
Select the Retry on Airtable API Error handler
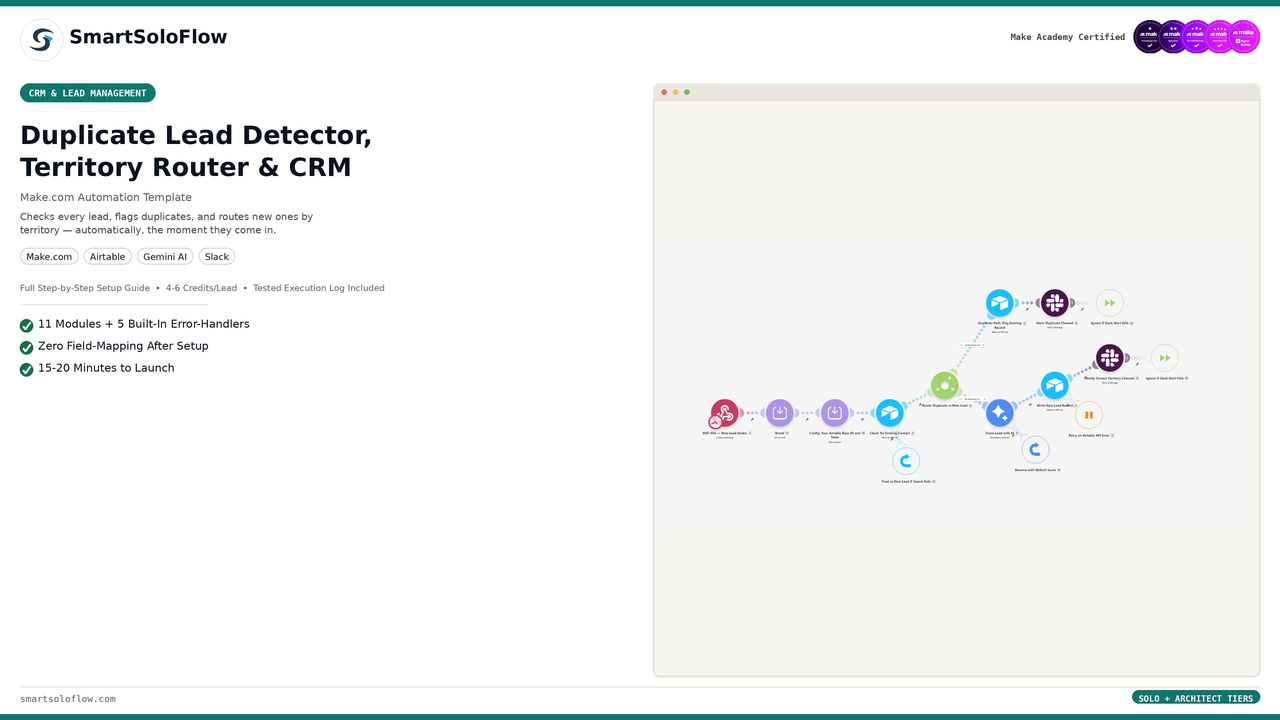pos(1089,415)
